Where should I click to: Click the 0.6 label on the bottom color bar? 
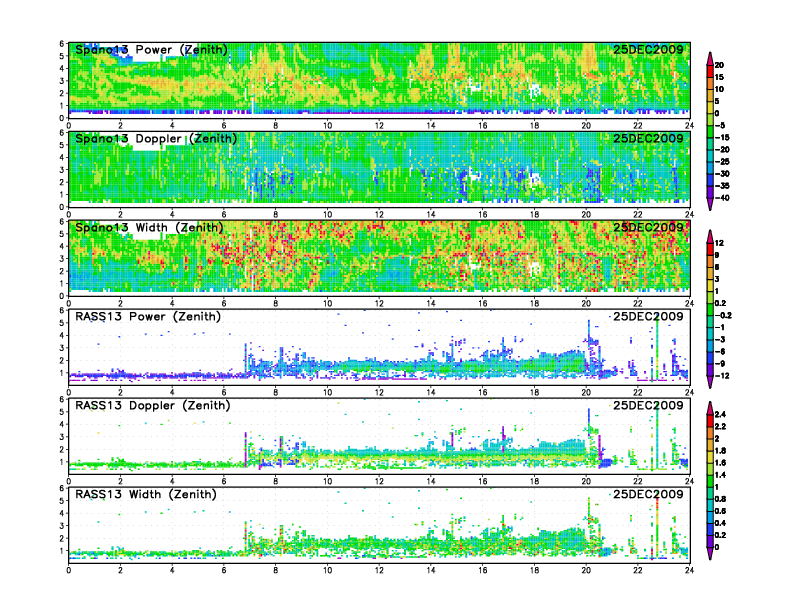click(x=720, y=511)
